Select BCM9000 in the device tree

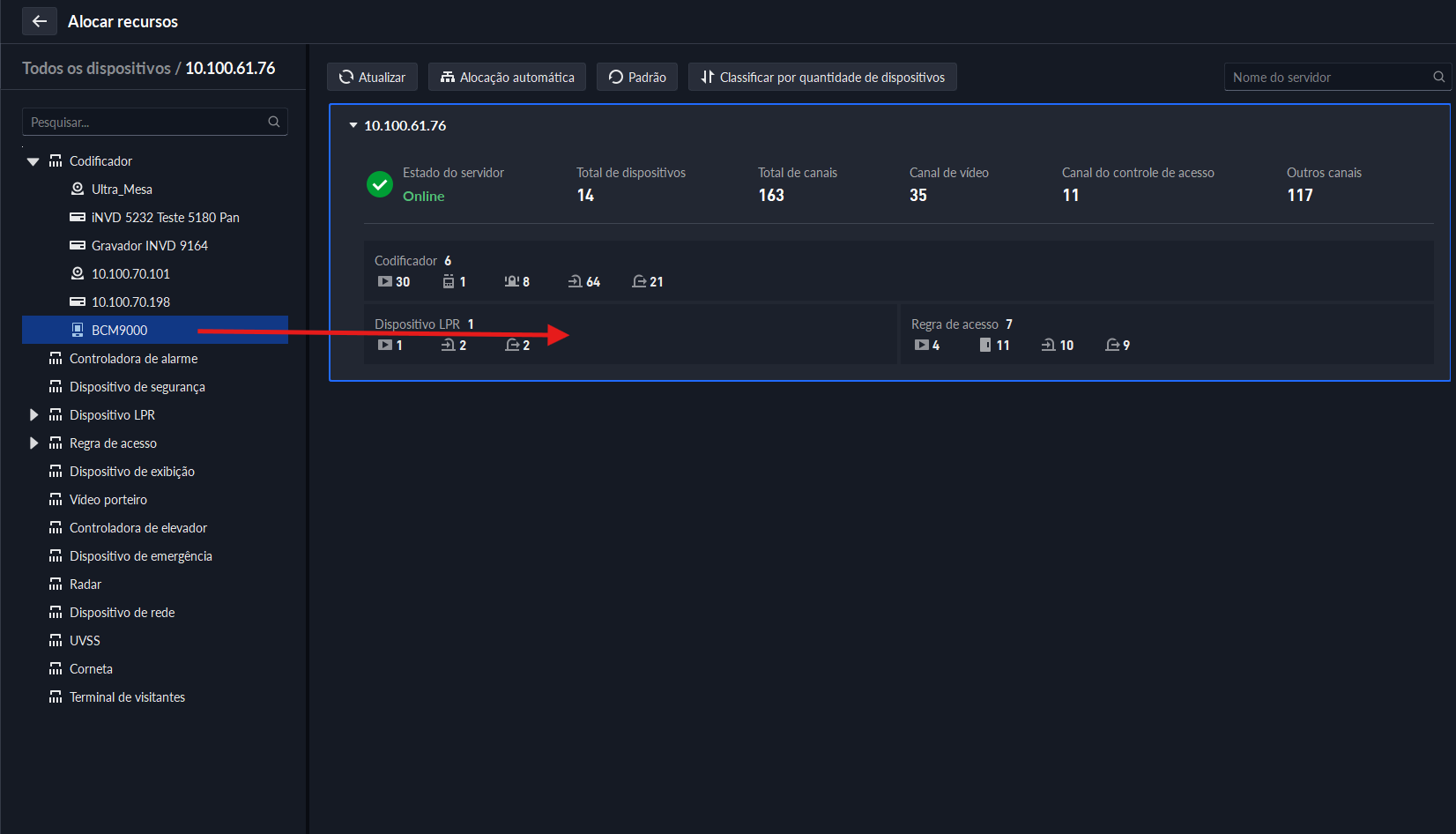120,330
